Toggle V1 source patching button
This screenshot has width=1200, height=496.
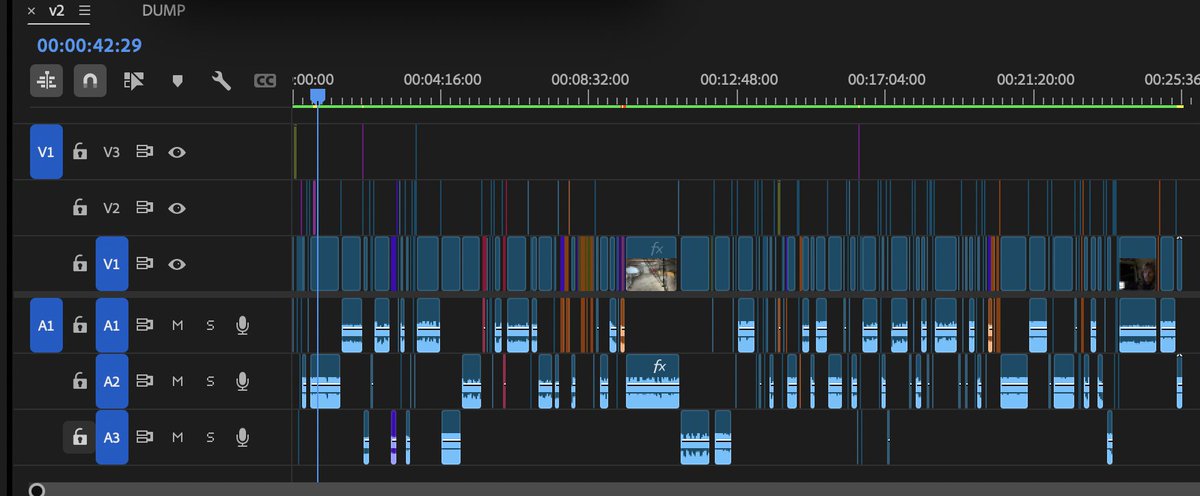pos(46,152)
